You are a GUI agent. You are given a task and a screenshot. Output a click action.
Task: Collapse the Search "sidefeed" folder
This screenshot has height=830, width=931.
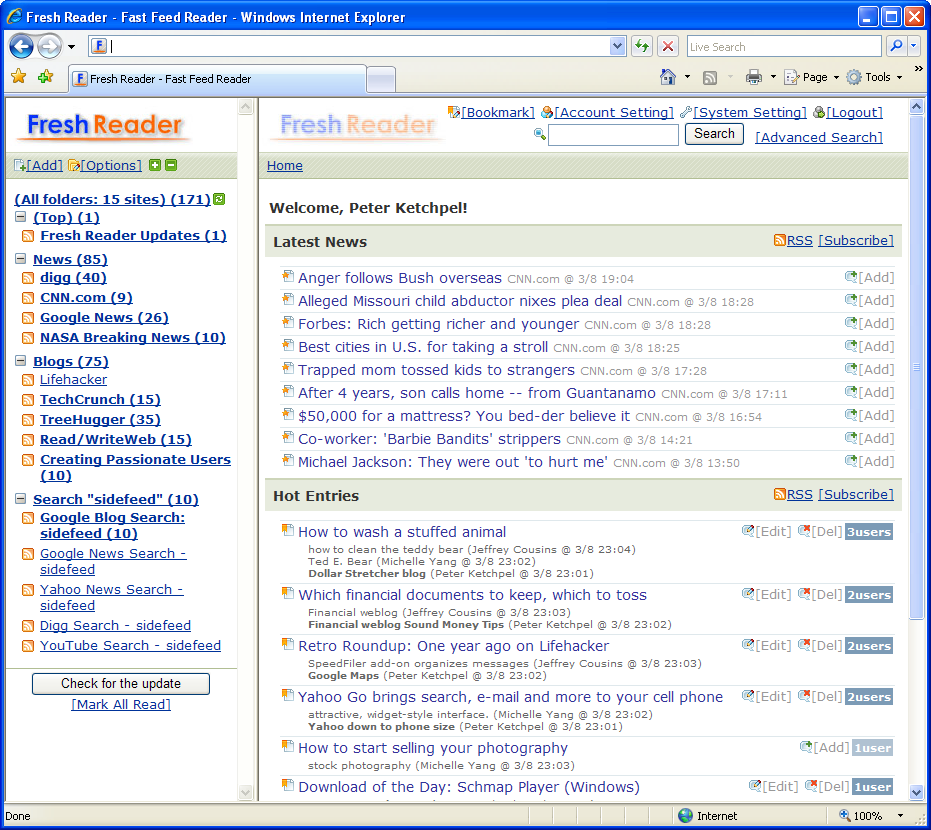[x=21, y=499]
